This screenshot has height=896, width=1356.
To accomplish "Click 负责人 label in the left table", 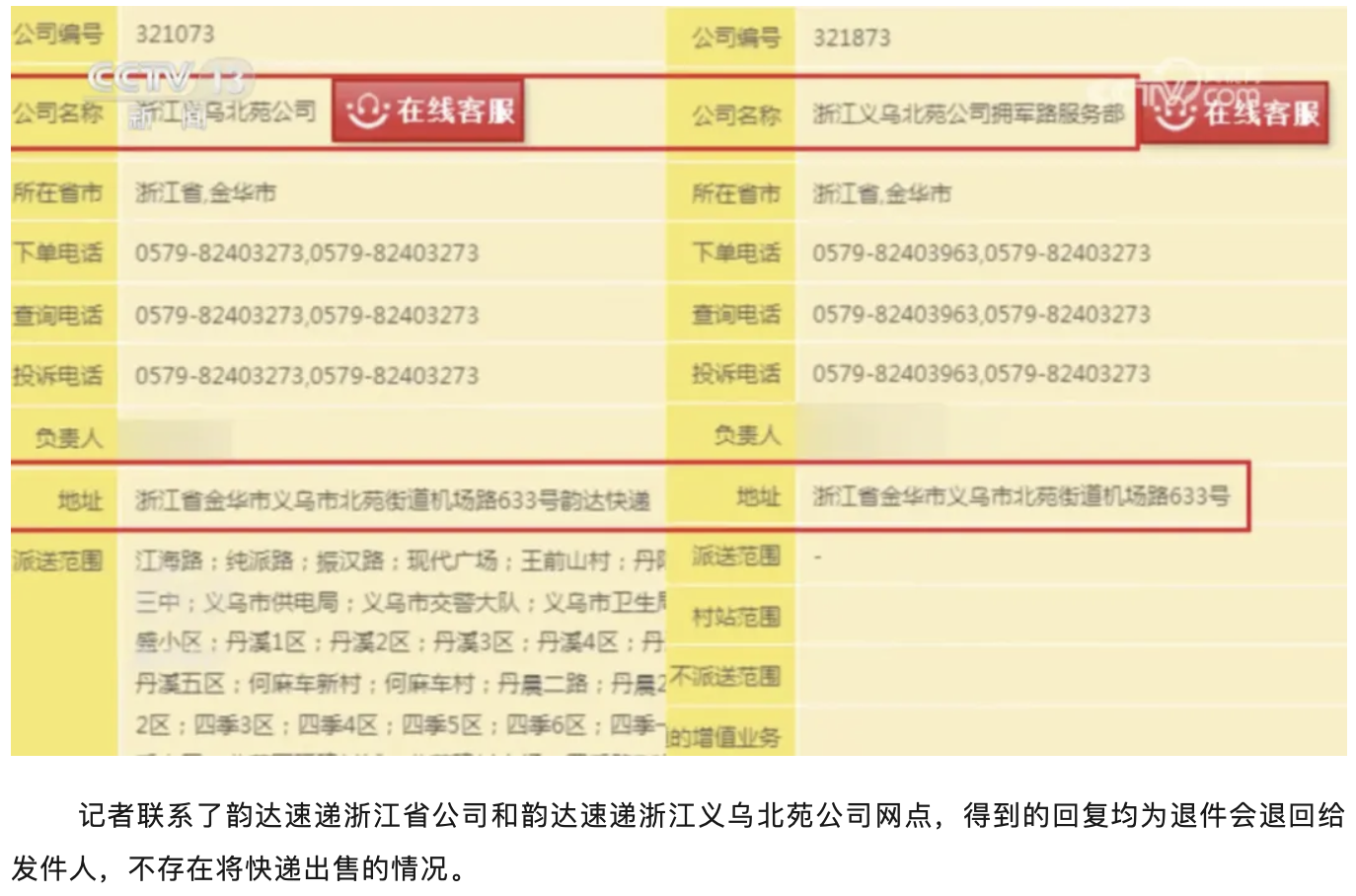I will 69,436.
